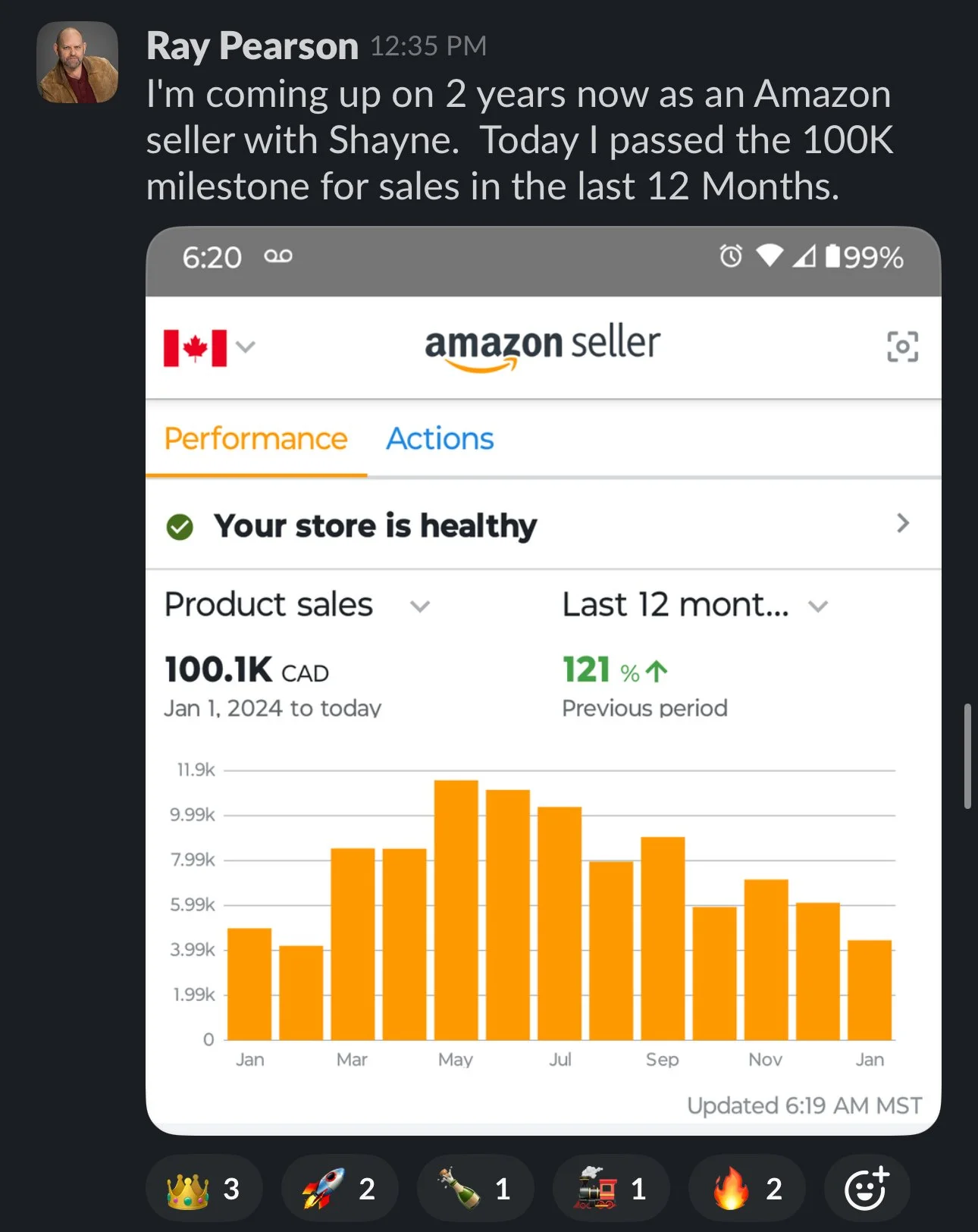The width and height of the screenshot is (978, 1232).
Task: Switch to the Actions tab
Action: coord(440,439)
